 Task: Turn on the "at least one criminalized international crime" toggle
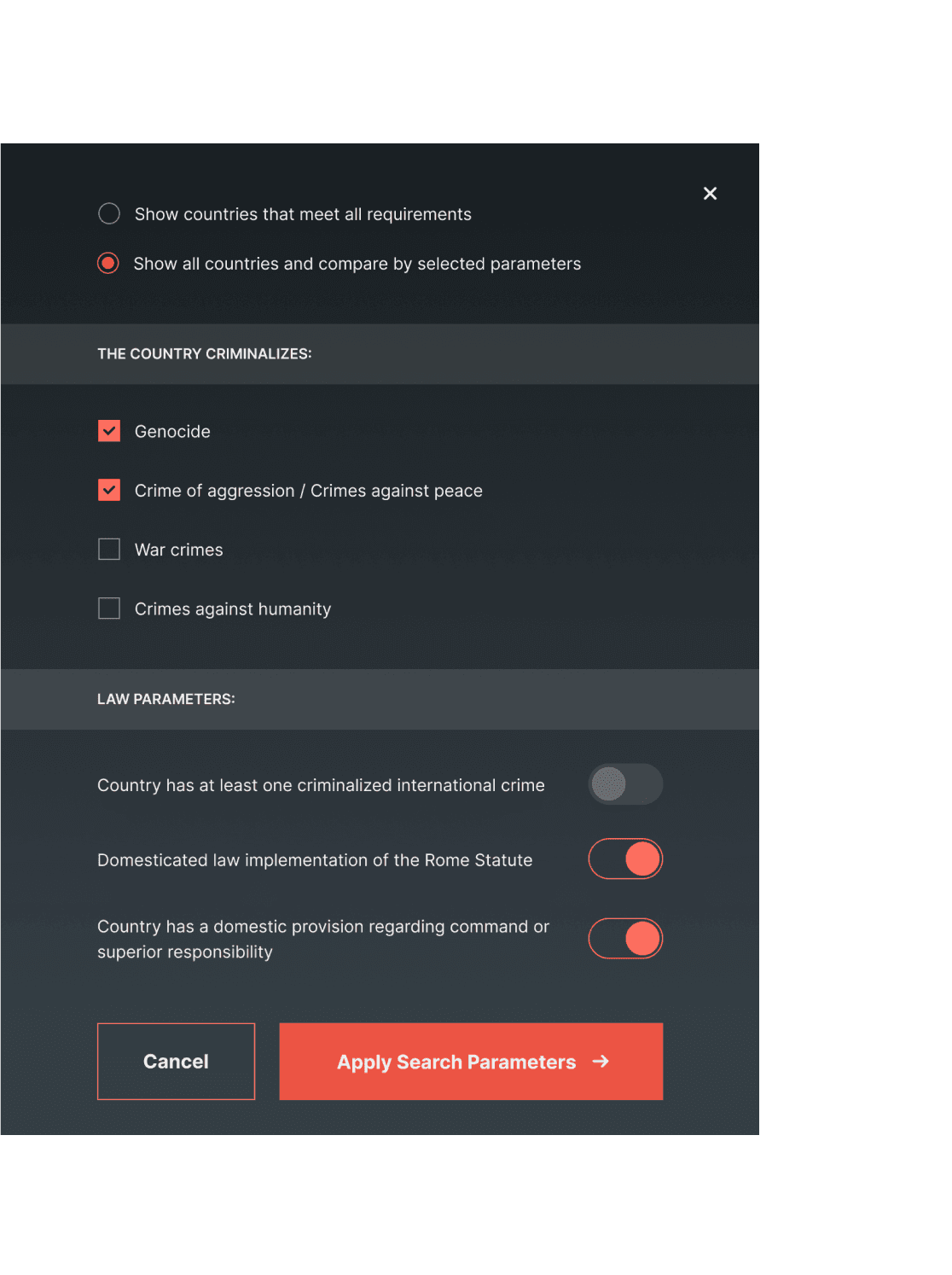tap(625, 784)
